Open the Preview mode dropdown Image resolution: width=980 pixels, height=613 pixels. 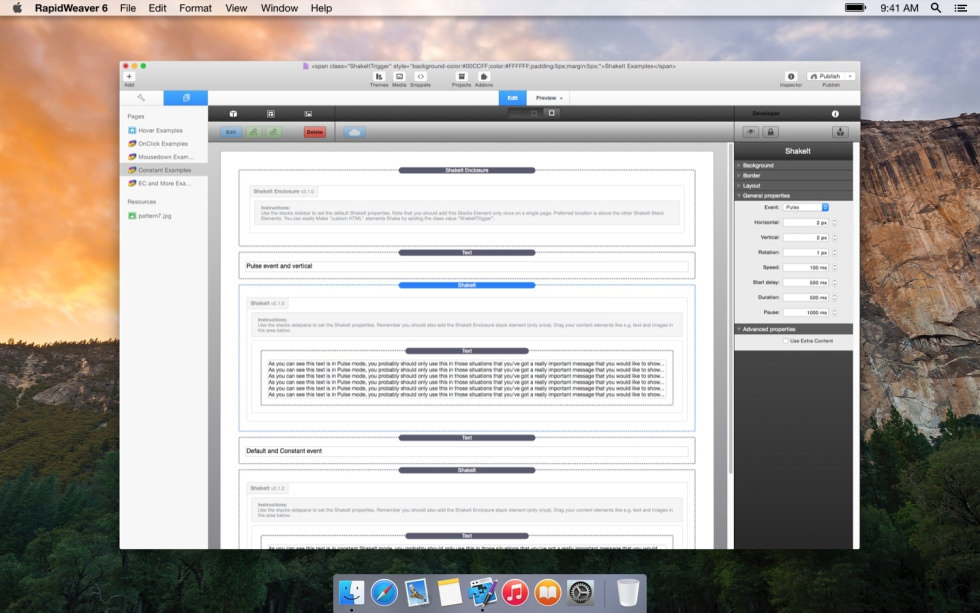click(549, 98)
